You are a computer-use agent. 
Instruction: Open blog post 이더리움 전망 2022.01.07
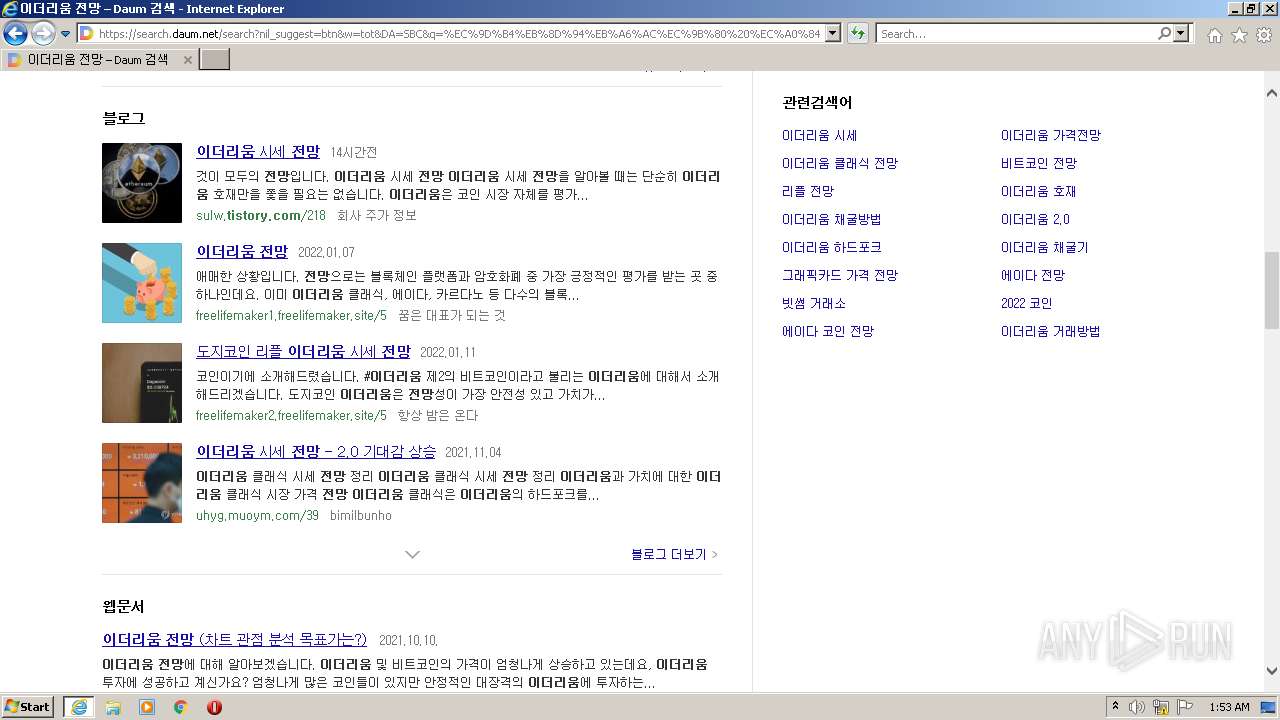pyautogui.click(x=242, y=252)
